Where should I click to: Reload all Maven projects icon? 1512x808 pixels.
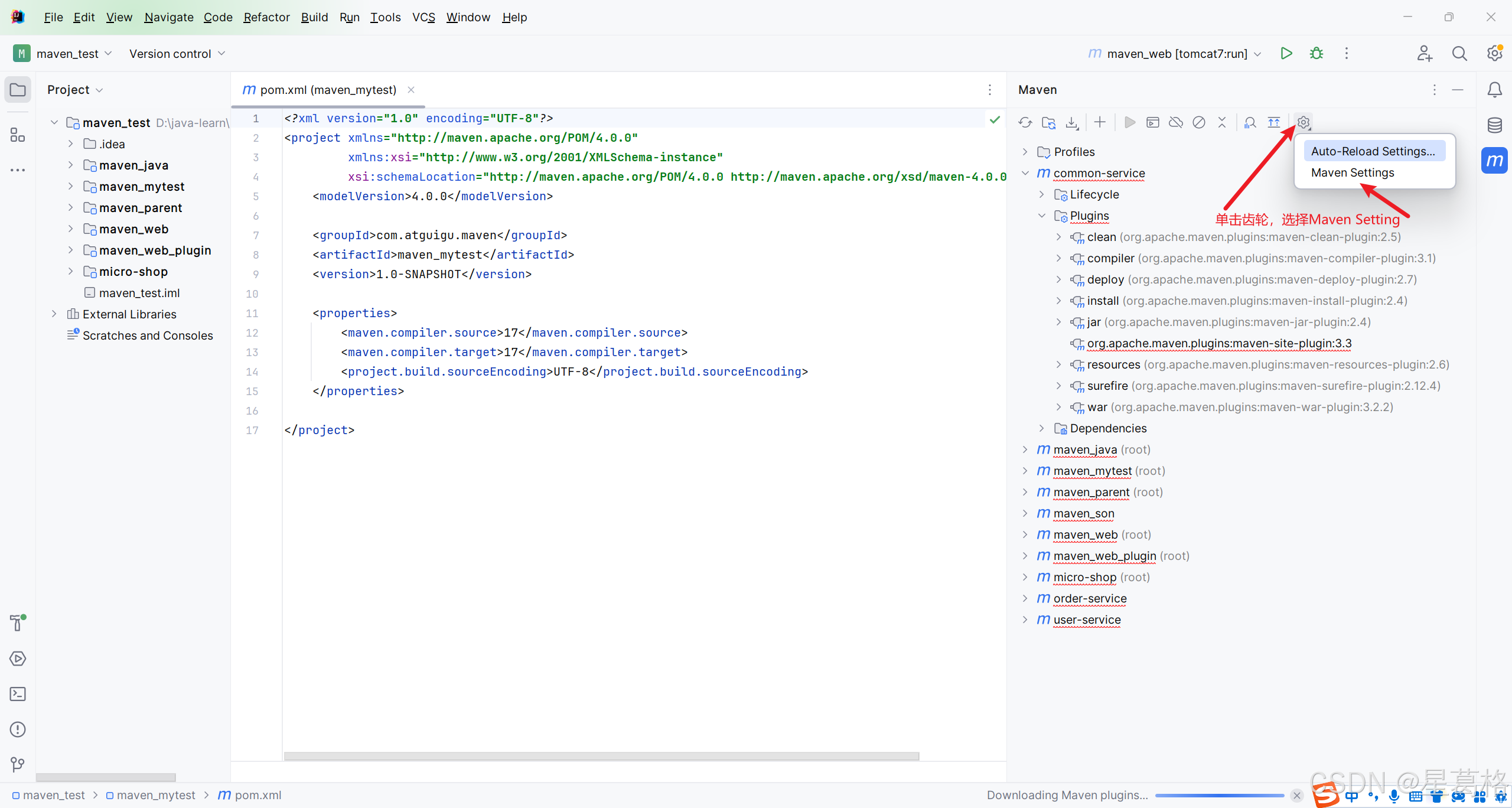tap(1025, 122)
